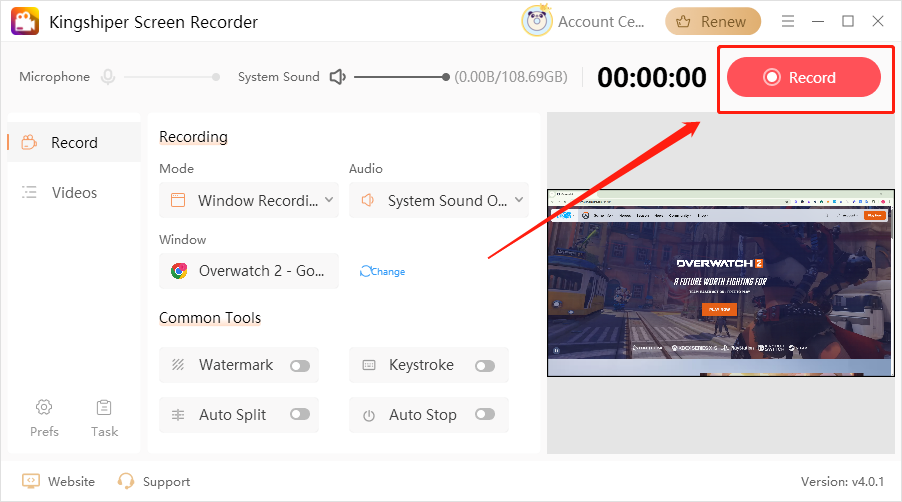Expand the Window Recording mode dropdown
Image resolution: width=902 pixels, height=502 pixels.
249,201
